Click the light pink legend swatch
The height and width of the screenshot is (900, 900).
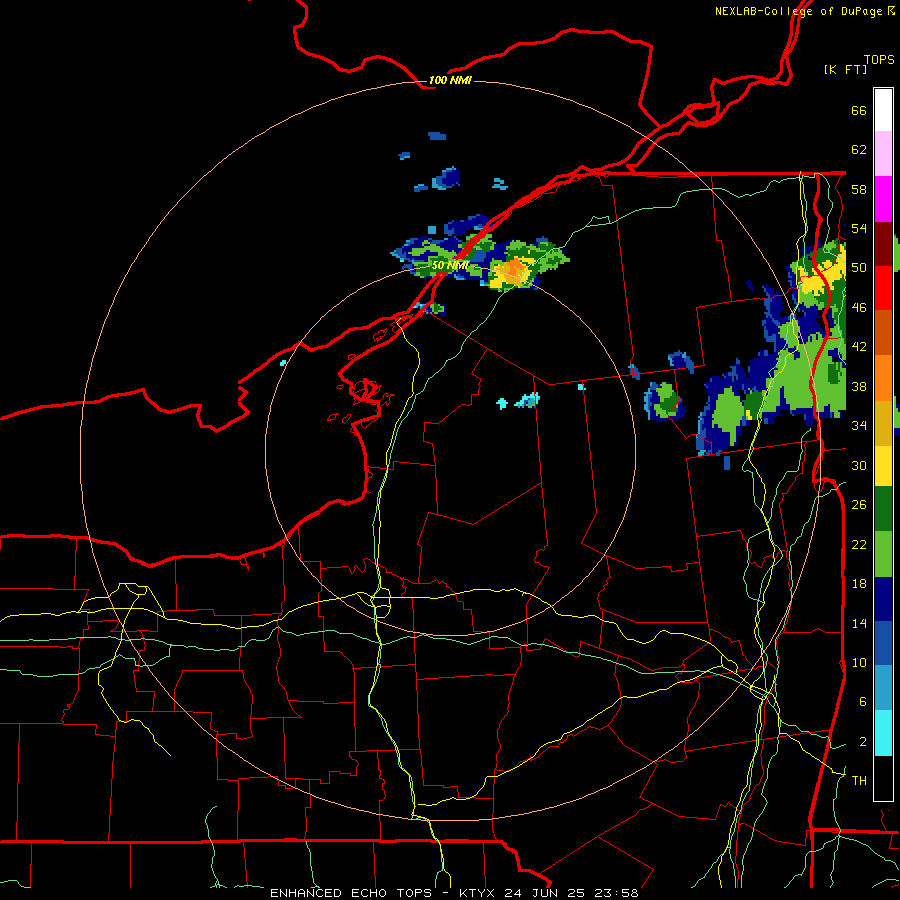[x=883, y=154]
